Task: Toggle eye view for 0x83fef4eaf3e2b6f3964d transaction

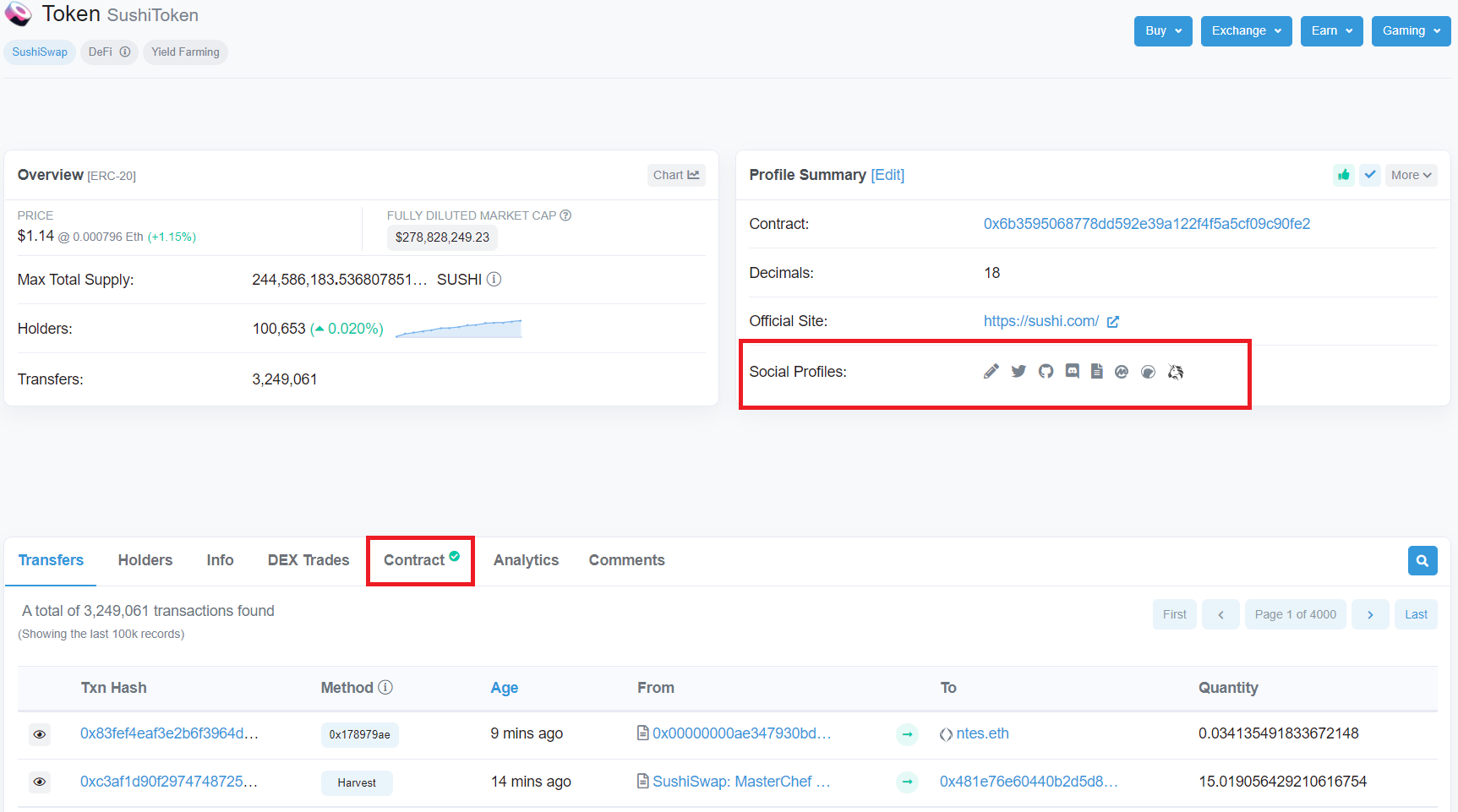Action: point(39,734)
